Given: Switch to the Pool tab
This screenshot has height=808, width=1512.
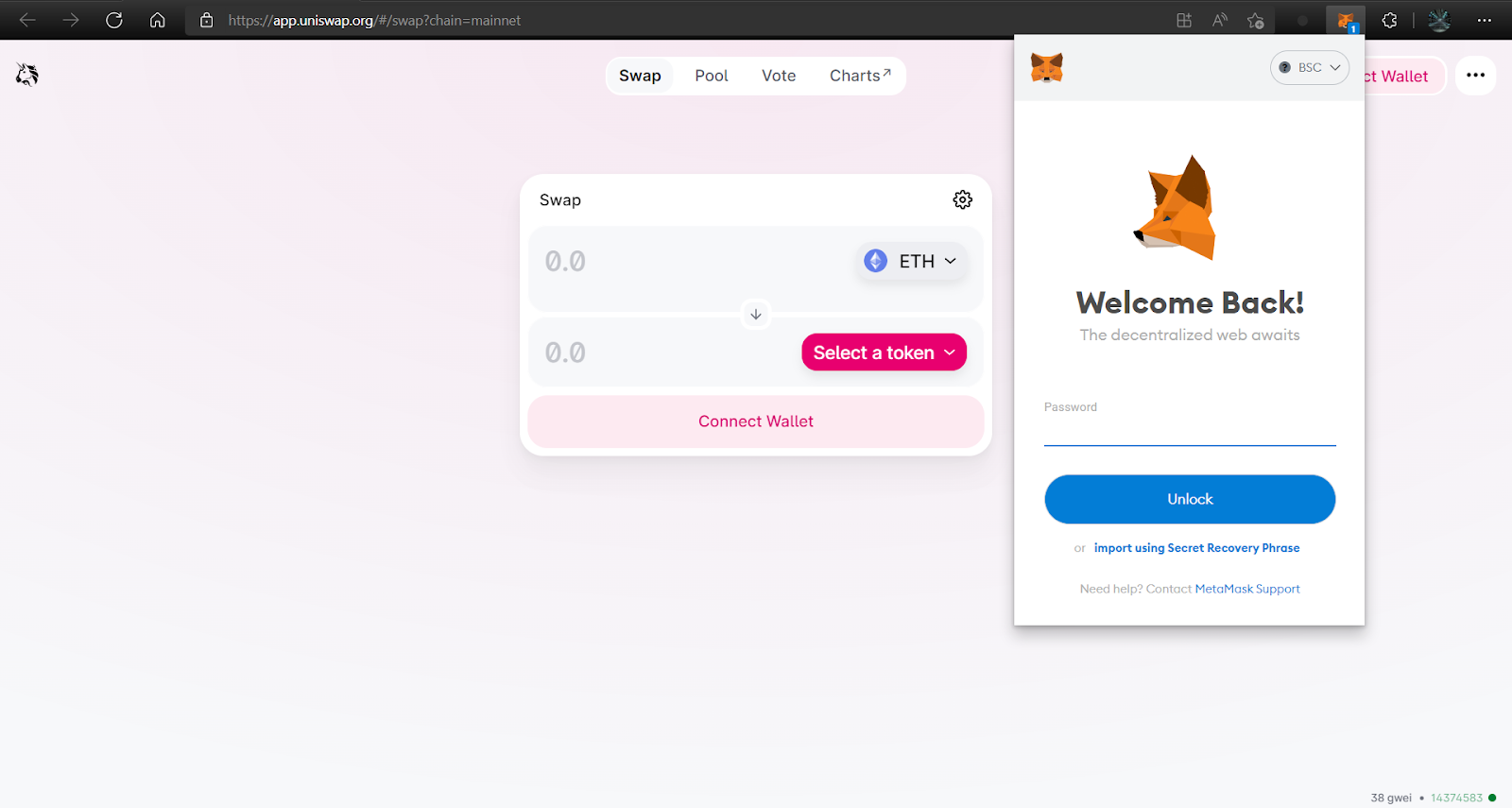Looking at the screenshot, I should (x=712, y=76).
